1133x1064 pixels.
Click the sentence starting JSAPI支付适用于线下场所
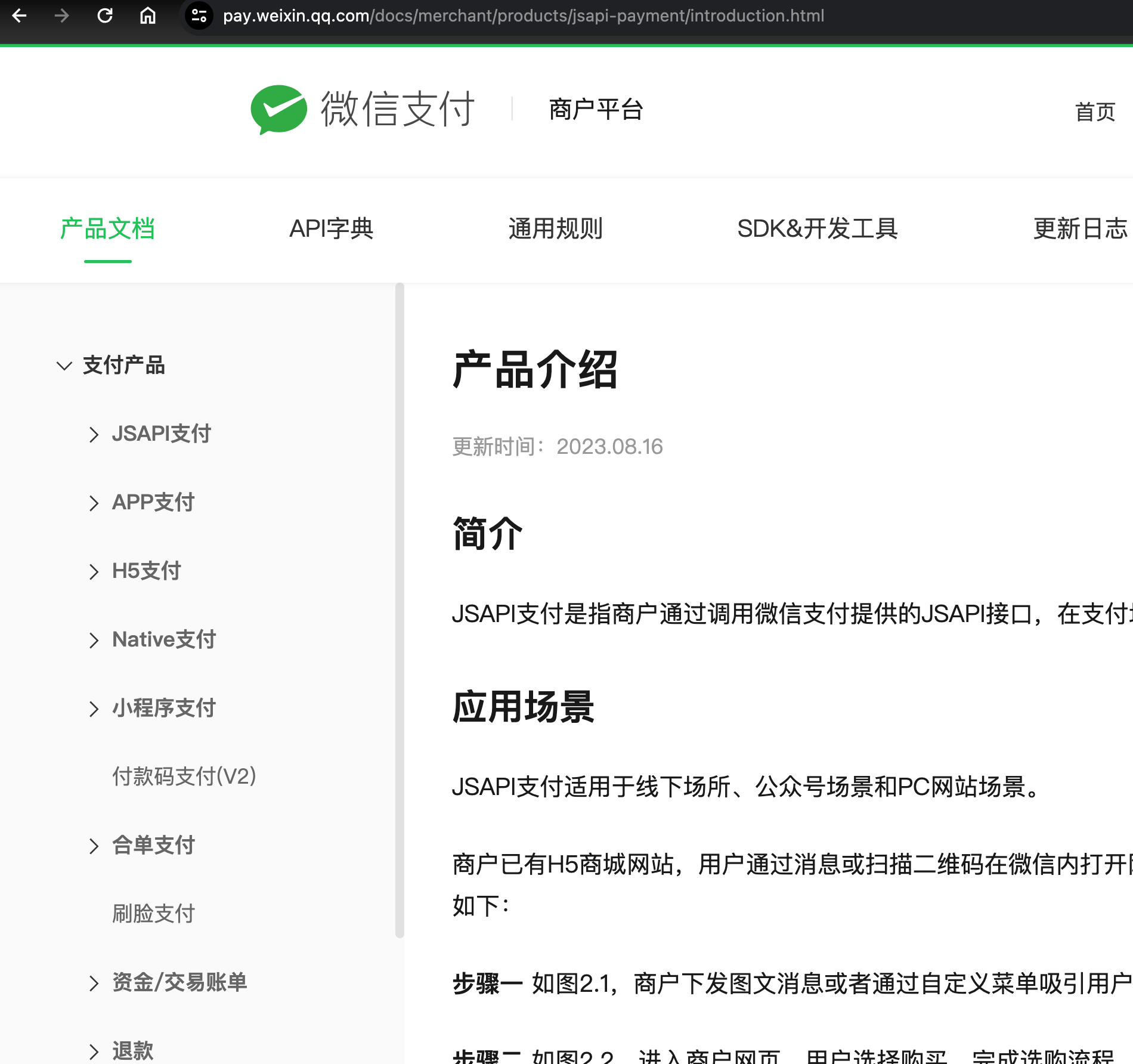[747, 787]
